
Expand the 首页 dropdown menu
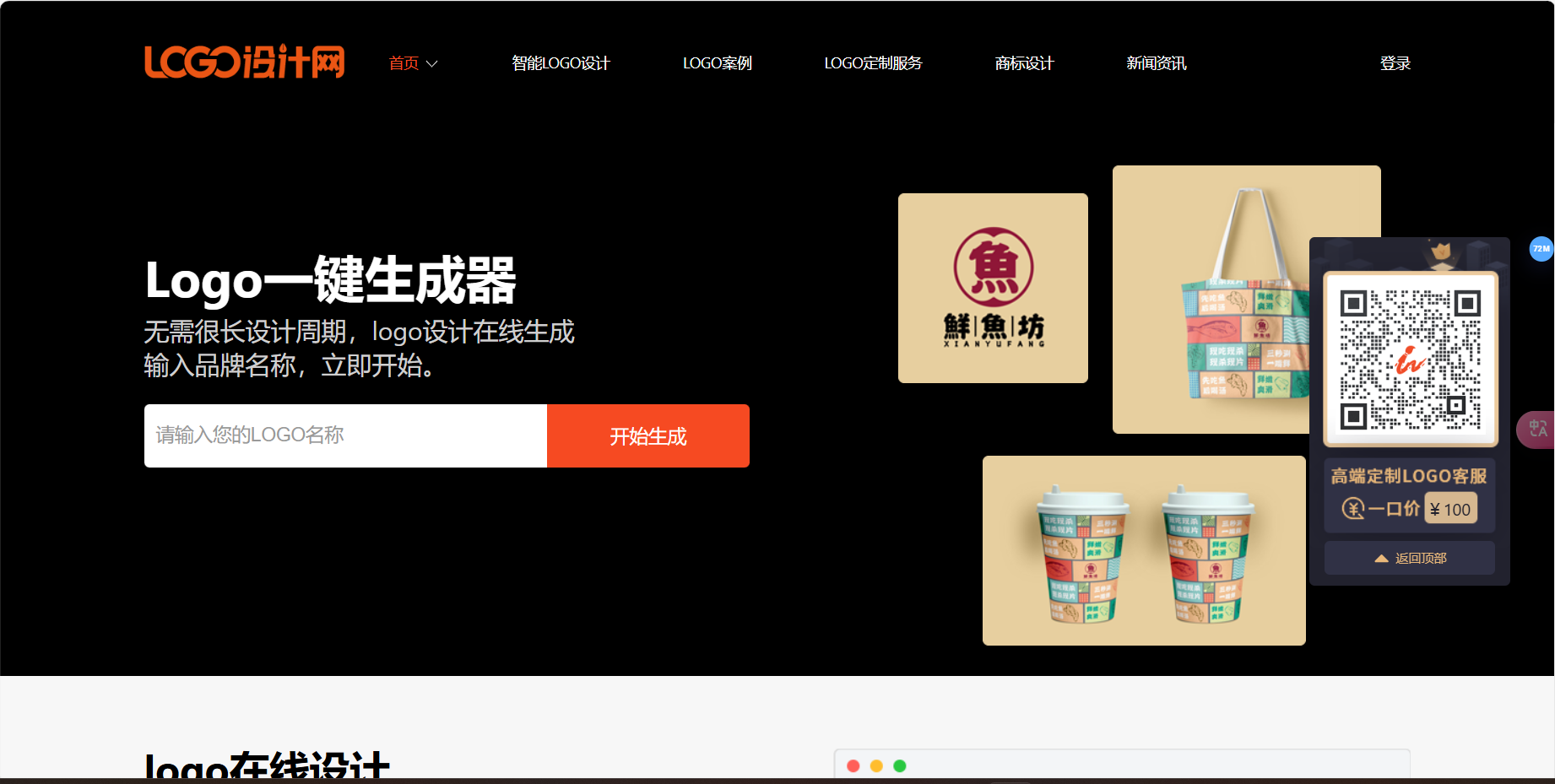tap(411, 62)
